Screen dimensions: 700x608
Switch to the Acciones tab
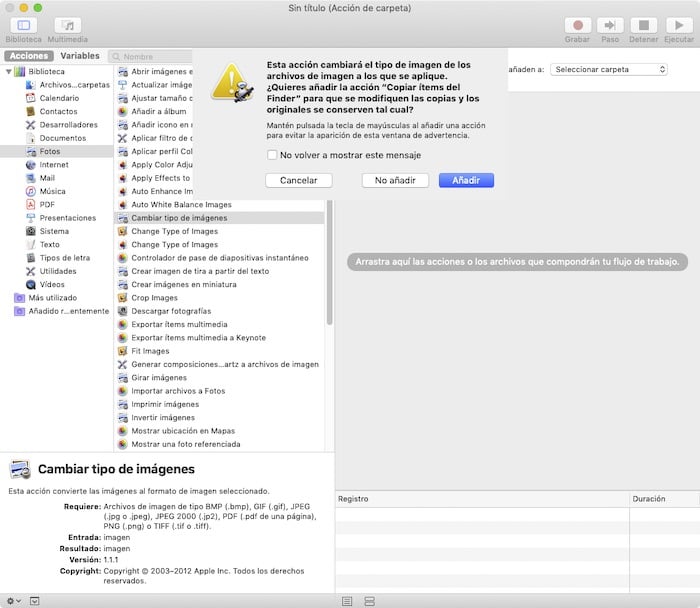click(28, 56)
